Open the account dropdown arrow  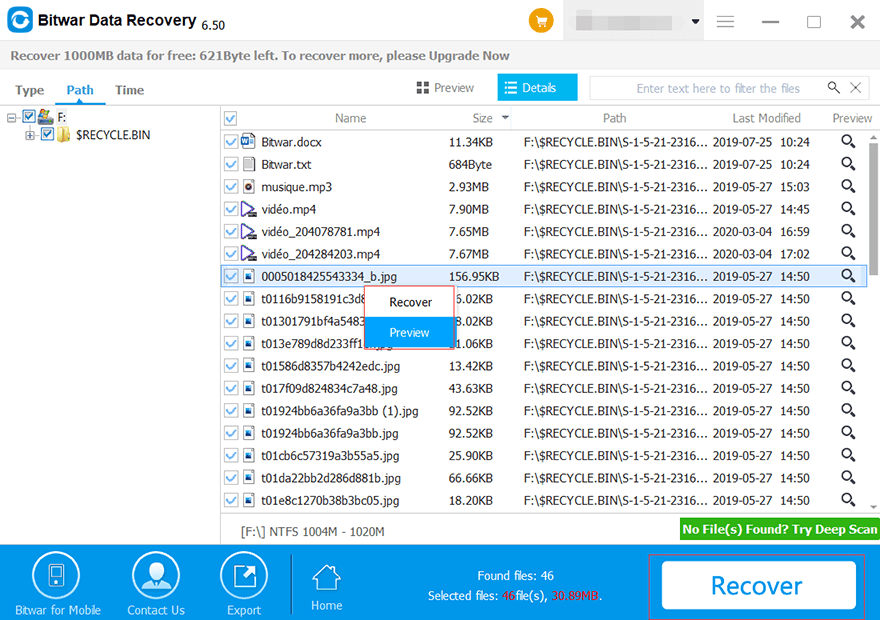695,21
